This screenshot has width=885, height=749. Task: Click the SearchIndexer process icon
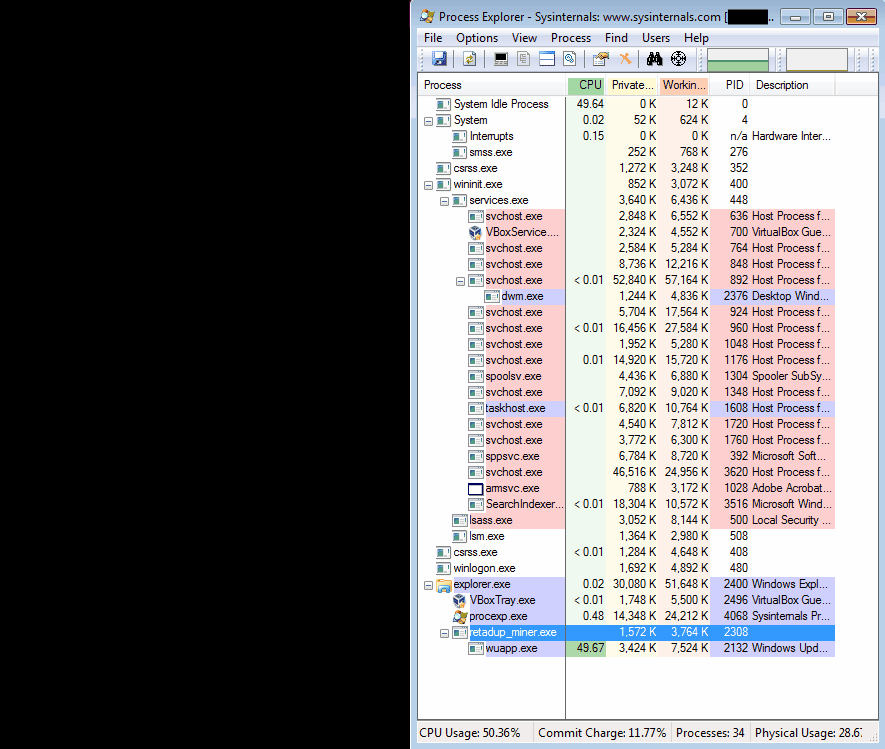point(476,504)
